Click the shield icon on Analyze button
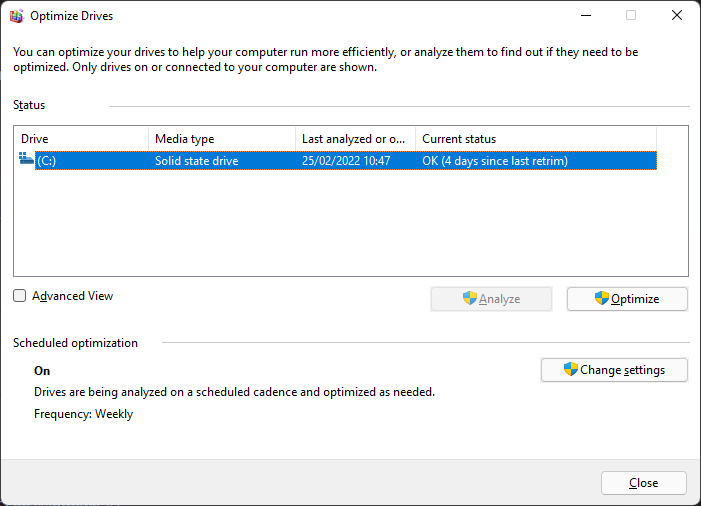 (469, 298)
